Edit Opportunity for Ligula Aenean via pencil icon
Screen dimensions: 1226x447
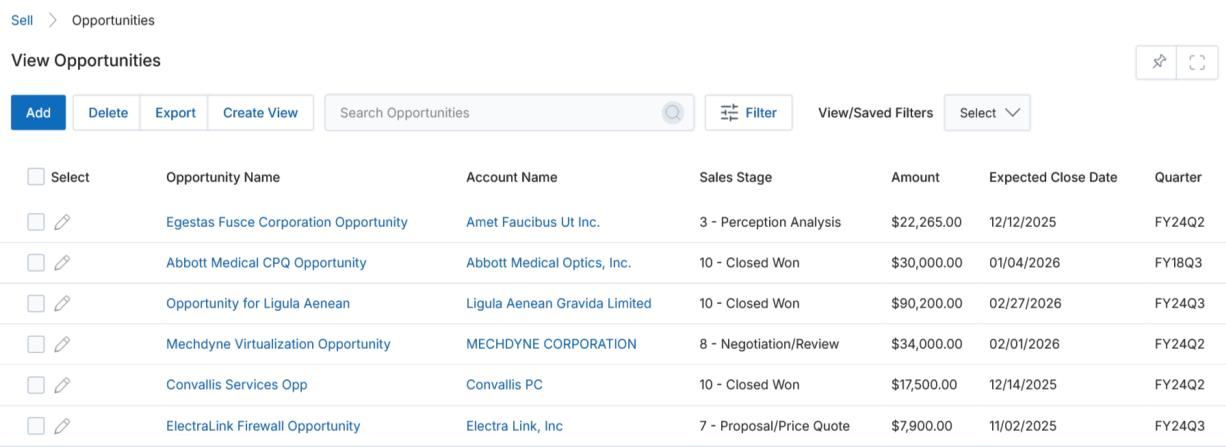click(62, 303)
